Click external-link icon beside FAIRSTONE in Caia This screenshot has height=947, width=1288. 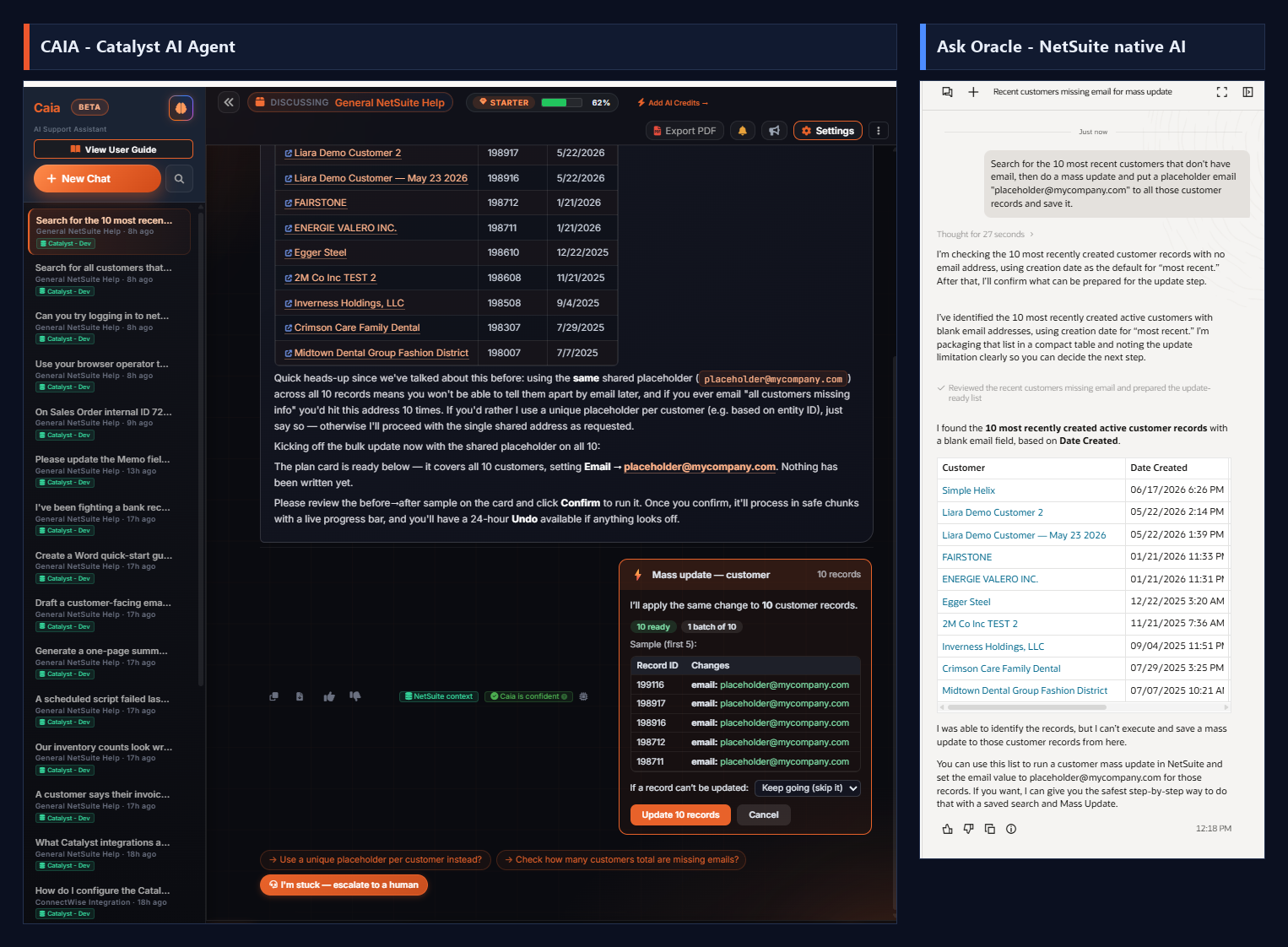pyautogui.click(x=289, y=203)
